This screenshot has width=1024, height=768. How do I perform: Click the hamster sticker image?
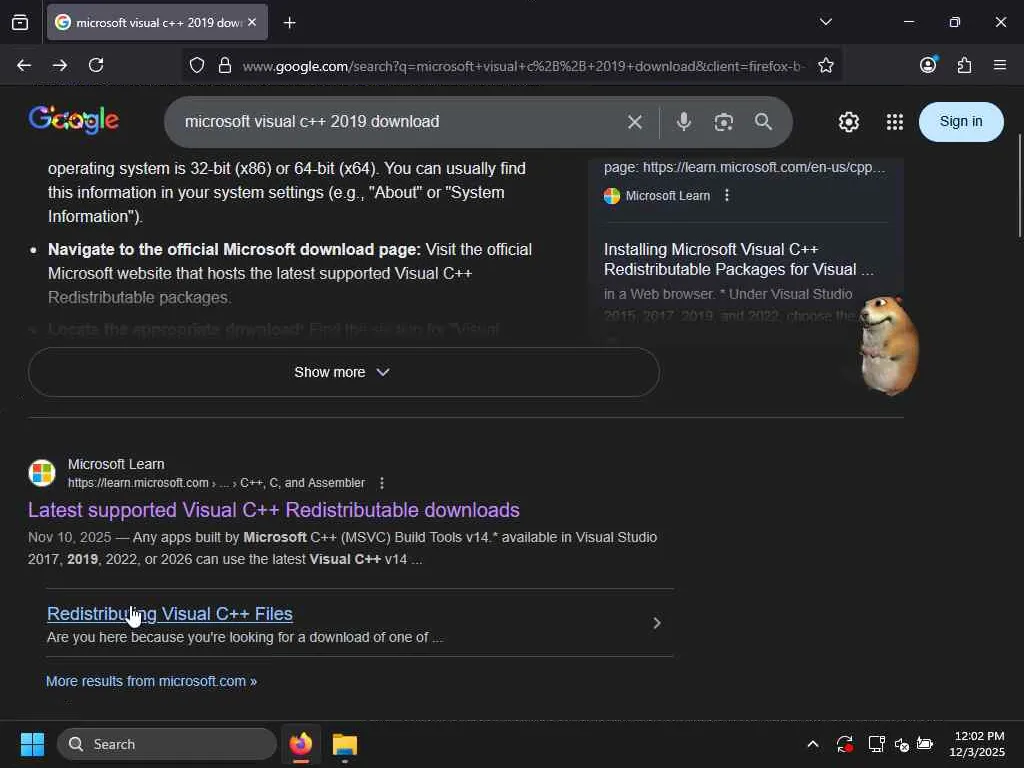click(888, 345)
